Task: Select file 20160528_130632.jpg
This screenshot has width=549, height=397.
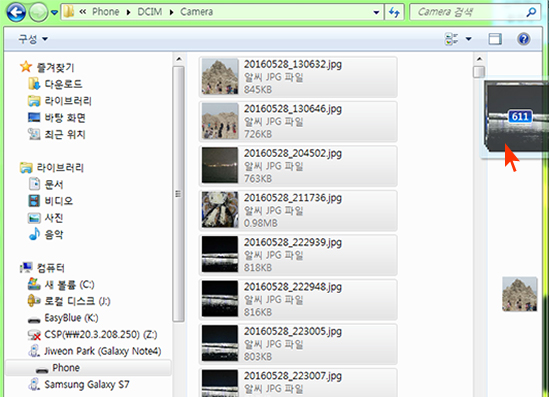Action: (298, 77)
